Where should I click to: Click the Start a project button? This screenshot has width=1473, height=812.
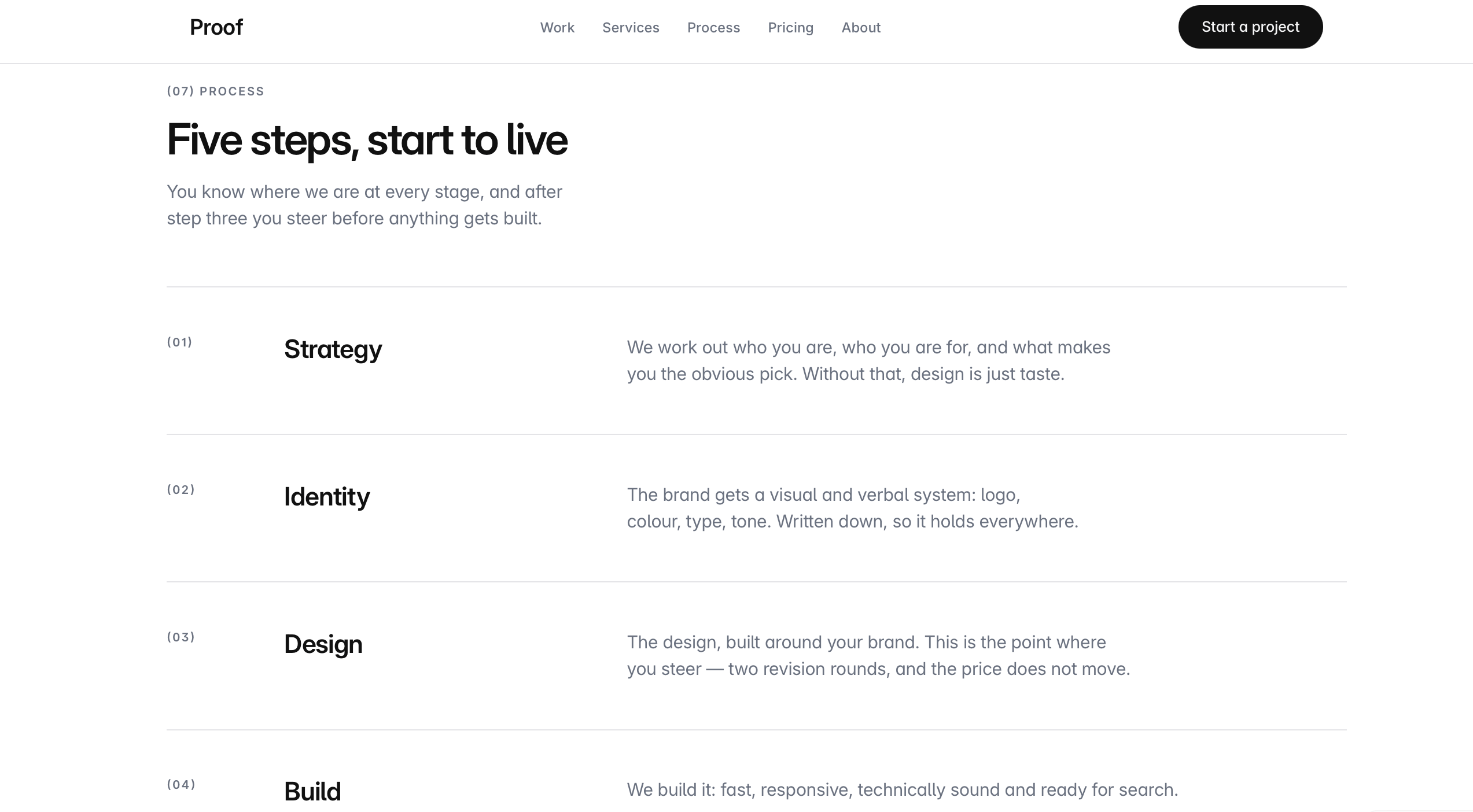point(1250,27)
